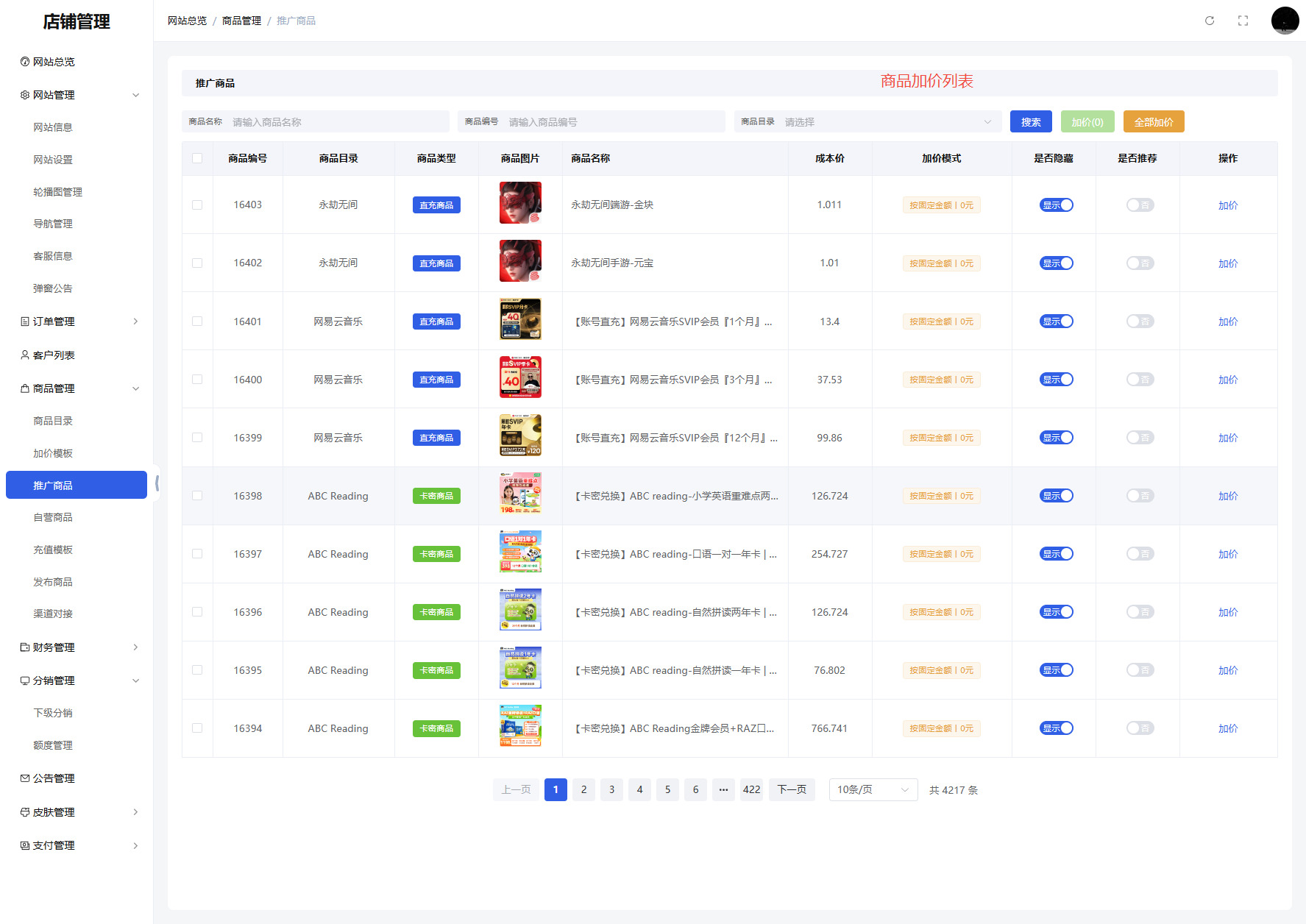Open the 10条/页 page size dropdown
Screen dimensions: 1306x924
pyautogui.click(x=873, y=789)
